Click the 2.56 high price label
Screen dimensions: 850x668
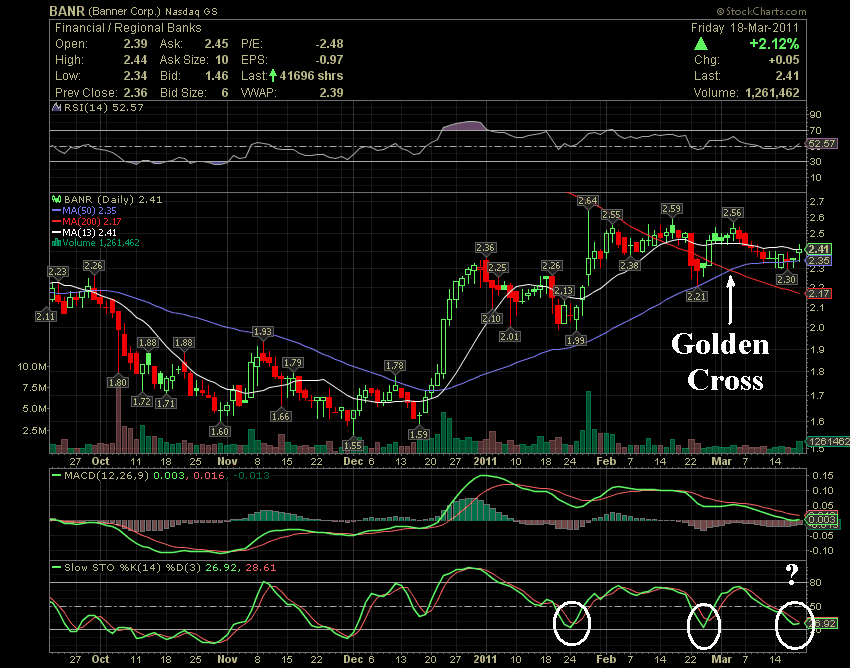click(x=732, y=213)
